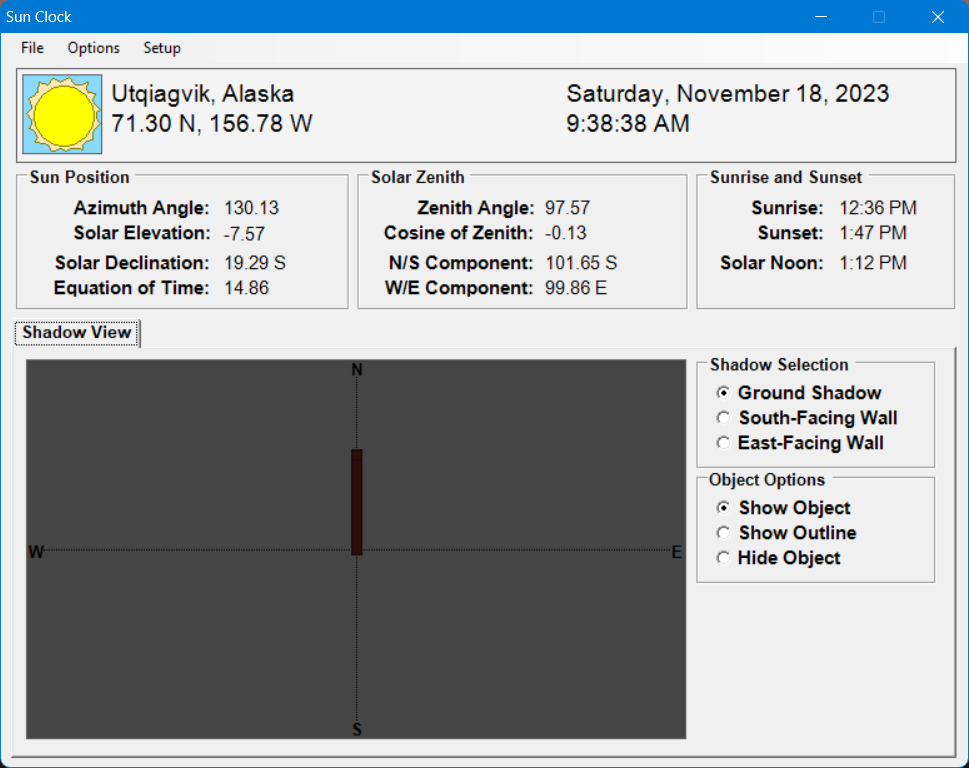
Task: Click the N compass marker in the shadow view
Action: 357,371
